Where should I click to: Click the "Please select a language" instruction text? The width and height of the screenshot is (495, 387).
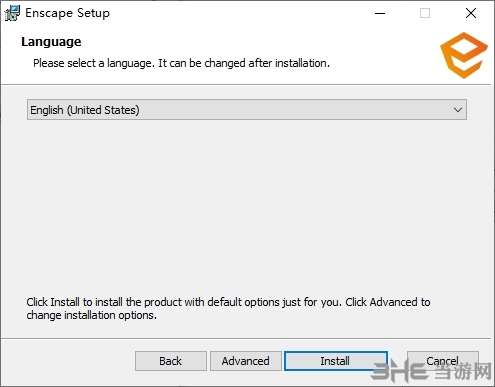pyautogui.click(x=181, y=63)
